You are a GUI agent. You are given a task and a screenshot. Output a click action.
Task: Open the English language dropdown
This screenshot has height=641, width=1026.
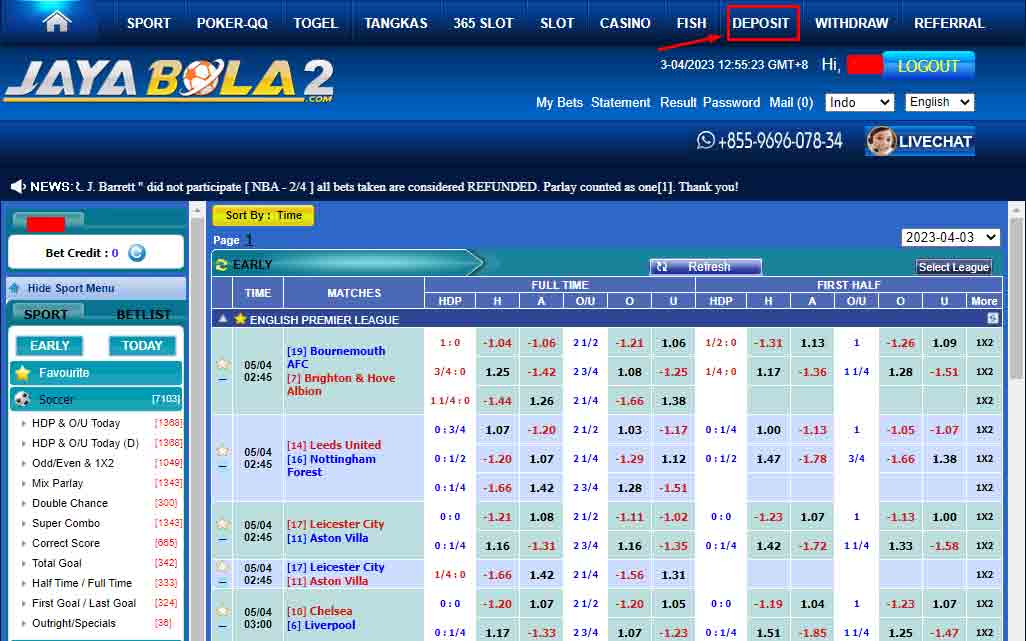940,102
